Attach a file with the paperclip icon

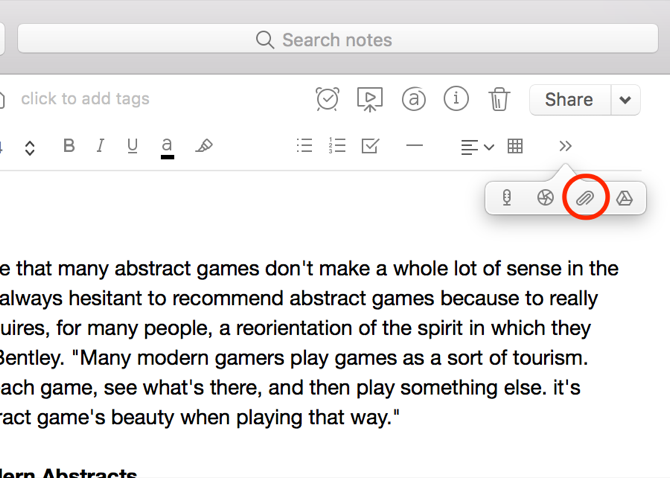coord(585,198)
